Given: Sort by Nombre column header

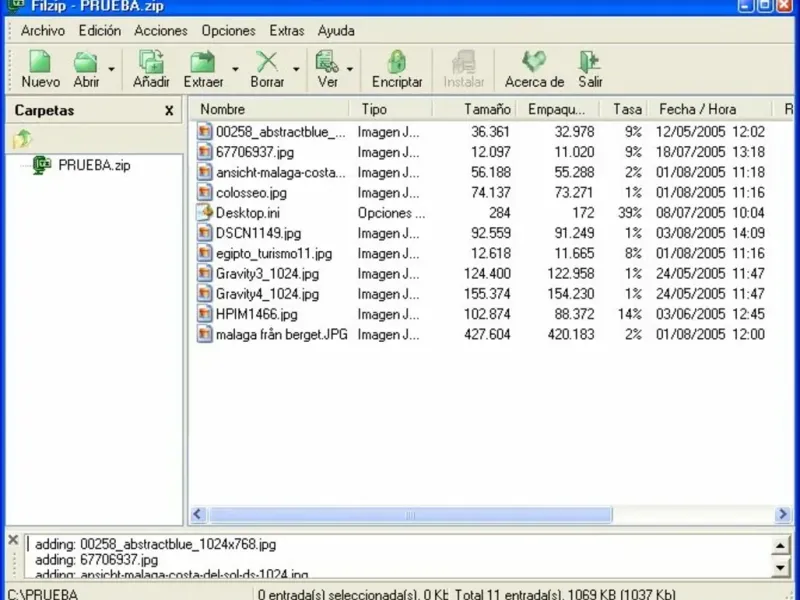Looking at the screenshot, I should coord(269,109).
